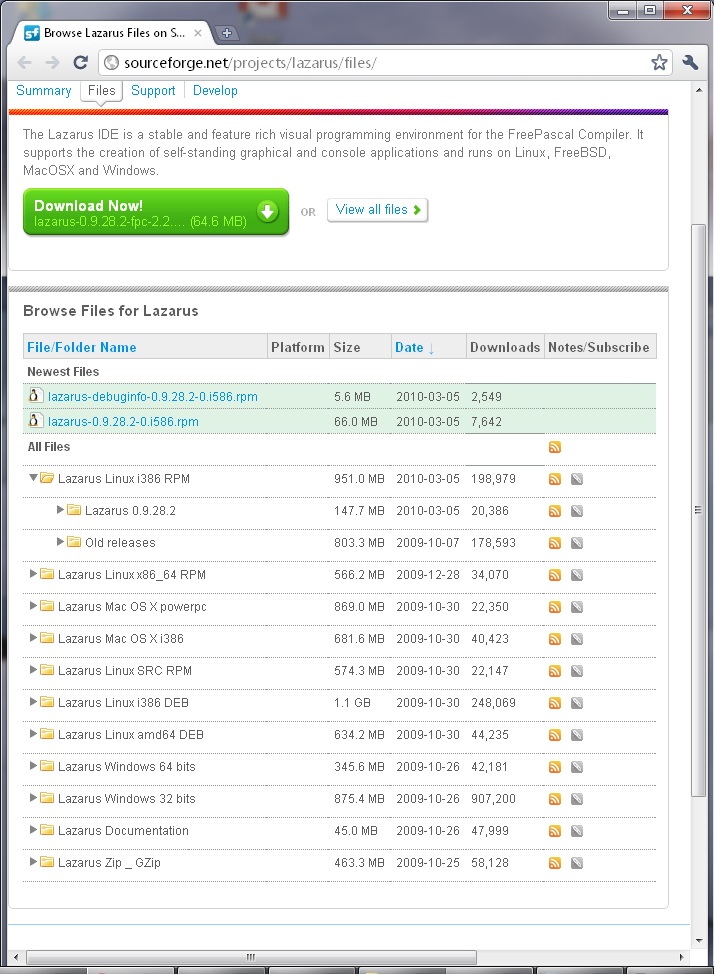Click the RSS feed icon in All Files row
Screen dimensions: 714x974
click(x=555, y=447)
